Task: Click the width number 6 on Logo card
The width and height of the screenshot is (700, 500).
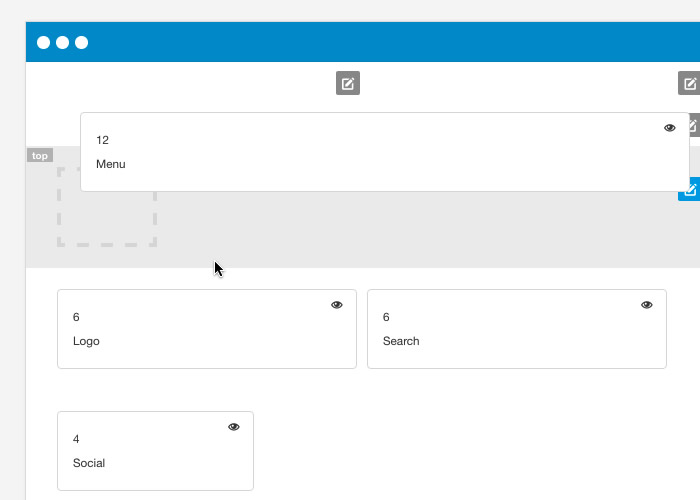Action: (76, 317)
